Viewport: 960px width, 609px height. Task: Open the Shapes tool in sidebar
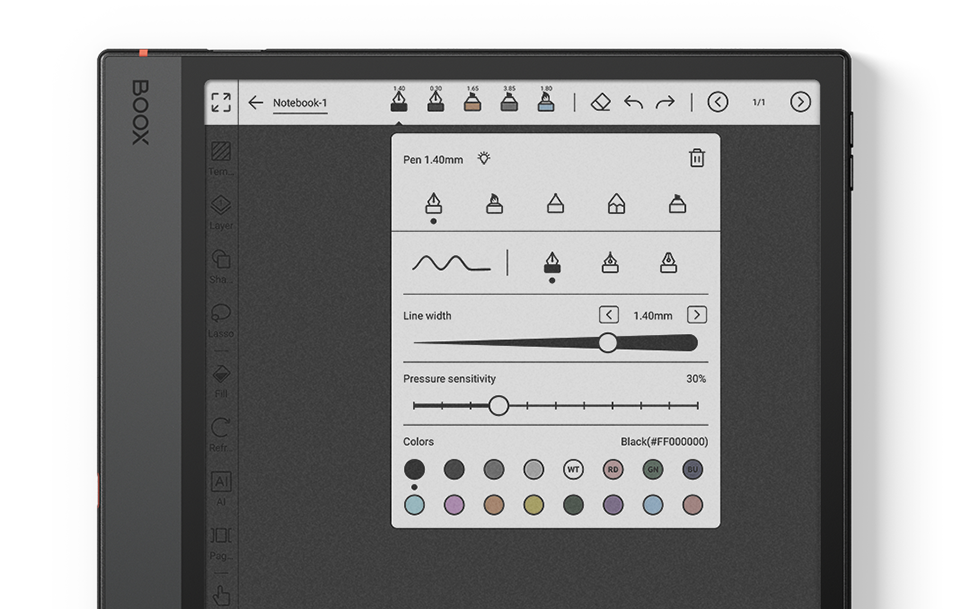tap(221, 266)
